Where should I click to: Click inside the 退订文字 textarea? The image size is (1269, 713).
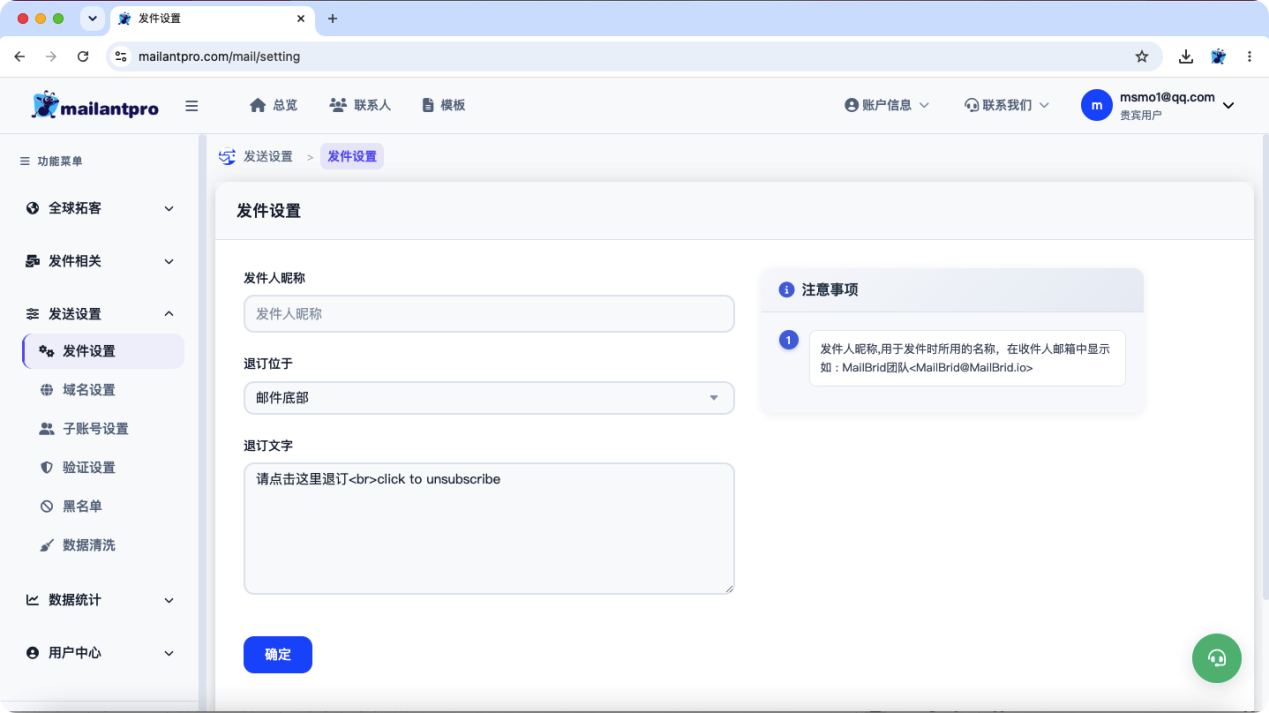click(x=489, y=528)
